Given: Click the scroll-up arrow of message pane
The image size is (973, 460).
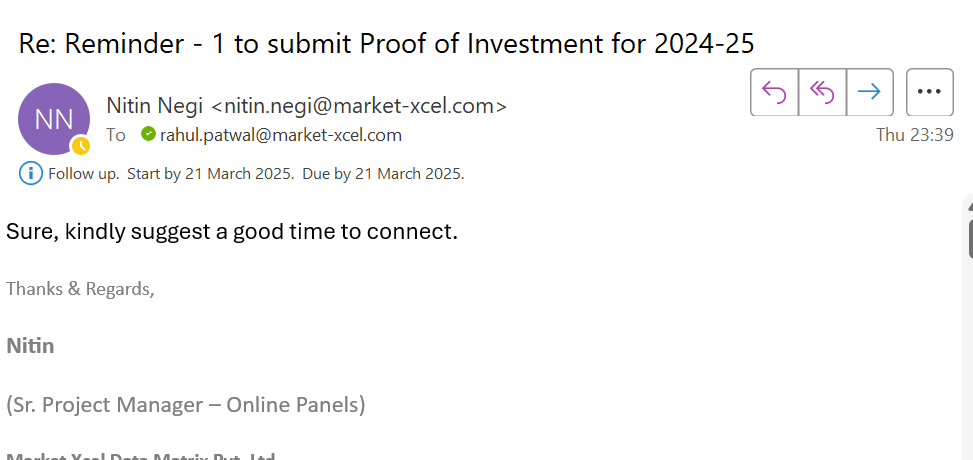Looking at the screenshot, I should click(x=971, y=207).
